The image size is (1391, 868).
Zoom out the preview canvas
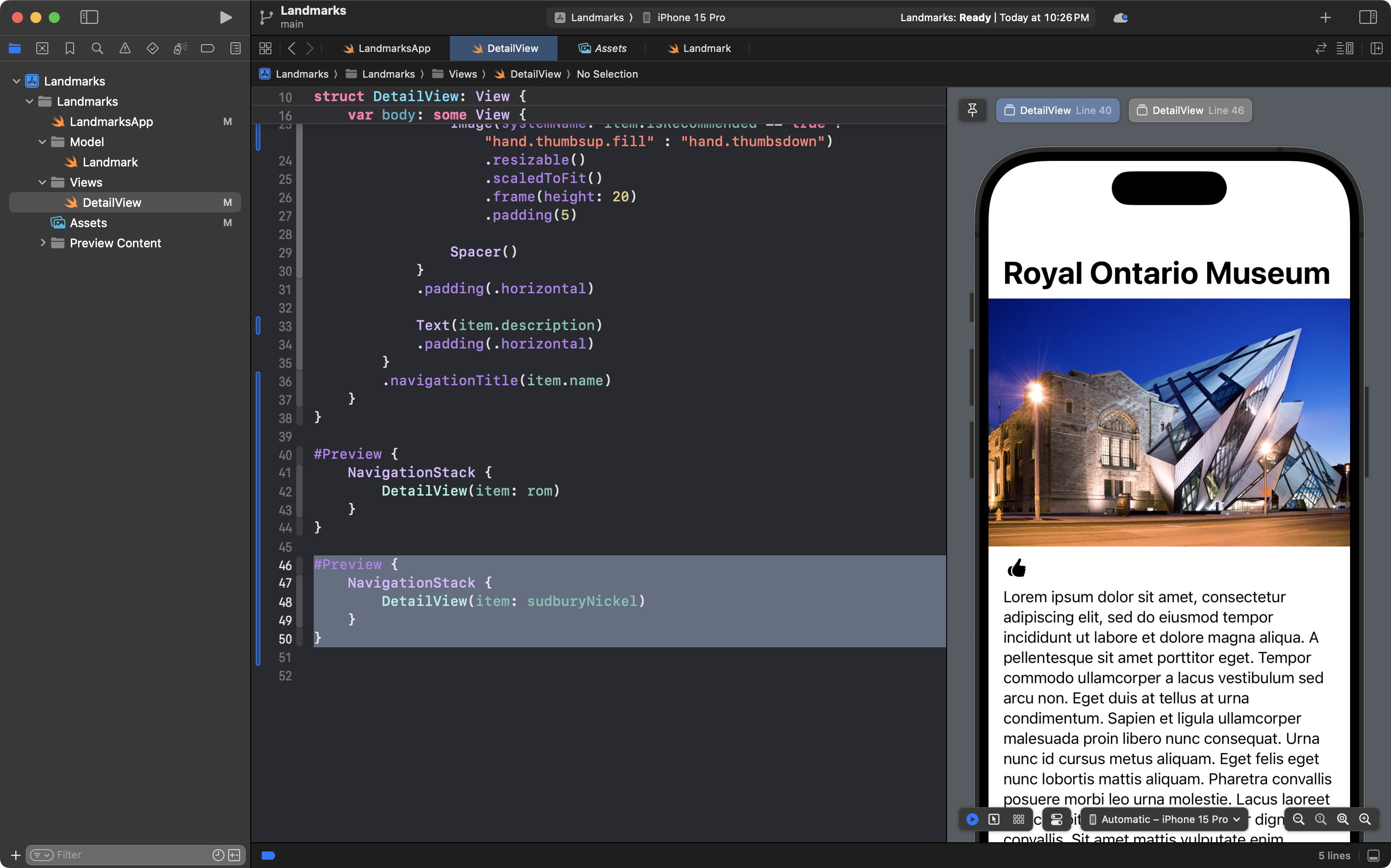pos(1298,819)
